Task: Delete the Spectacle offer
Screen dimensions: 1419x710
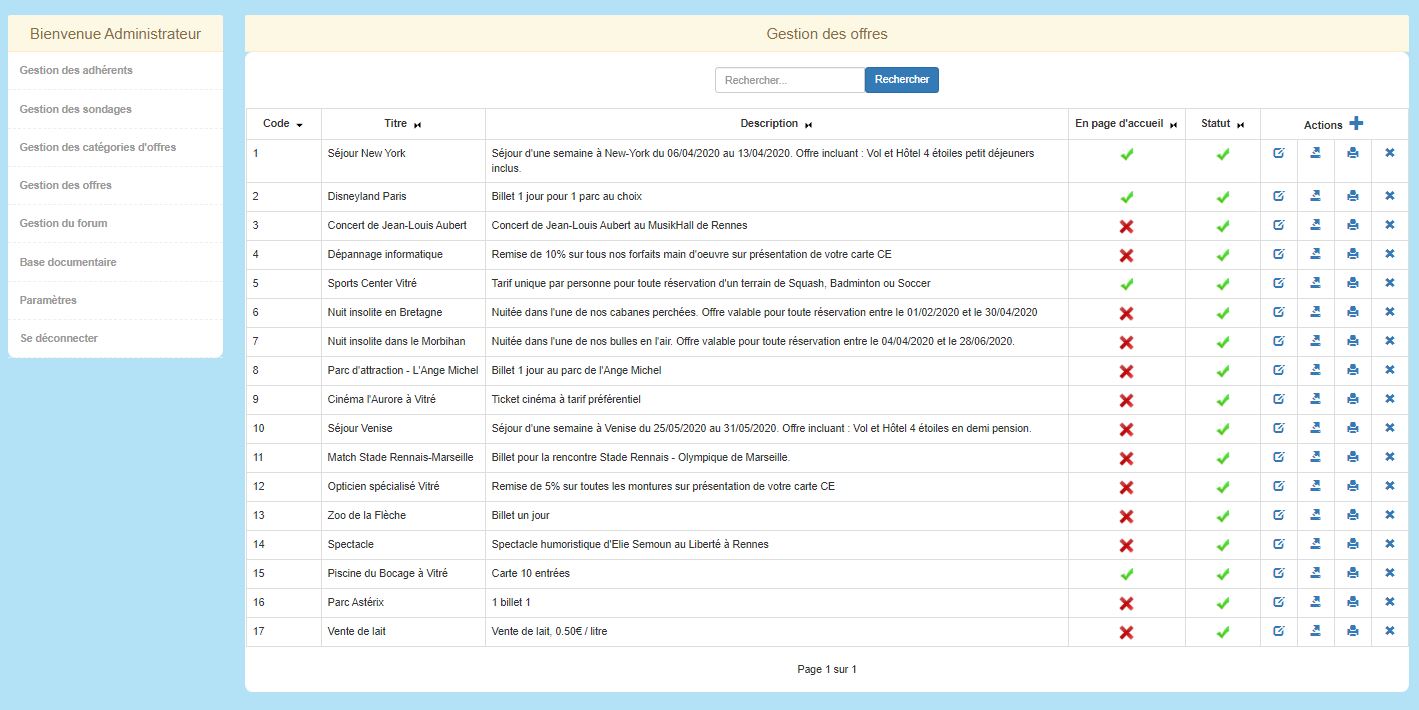Action: tap(1389, 544)
